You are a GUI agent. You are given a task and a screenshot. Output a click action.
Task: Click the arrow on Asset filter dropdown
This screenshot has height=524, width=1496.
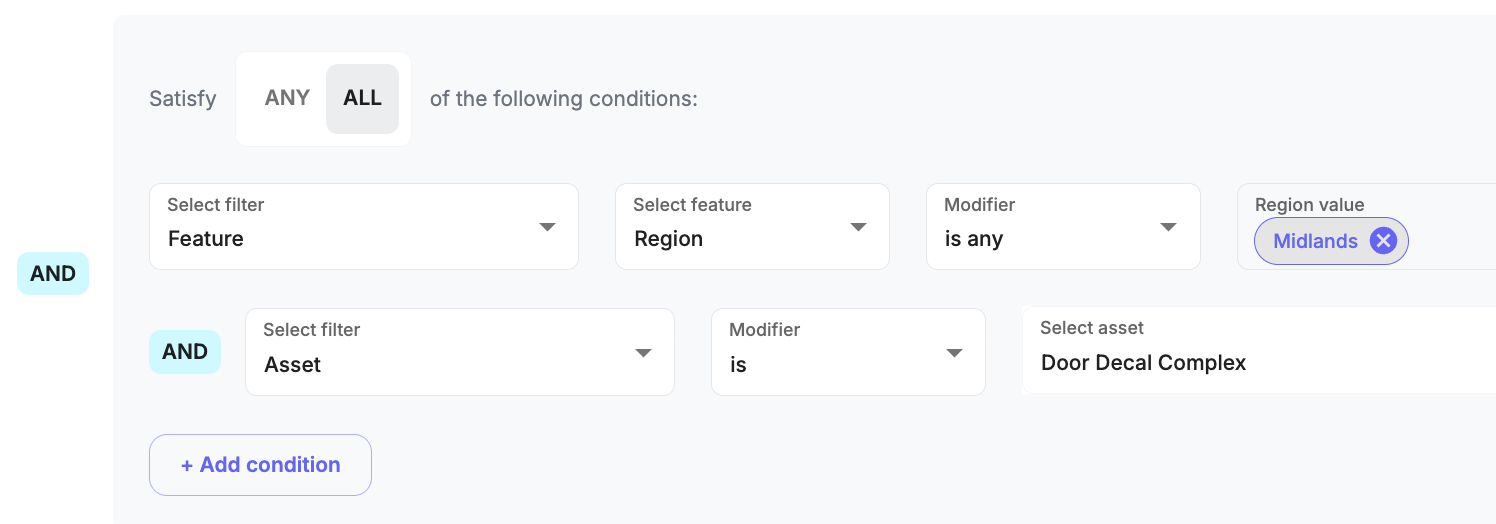point(643,353)
